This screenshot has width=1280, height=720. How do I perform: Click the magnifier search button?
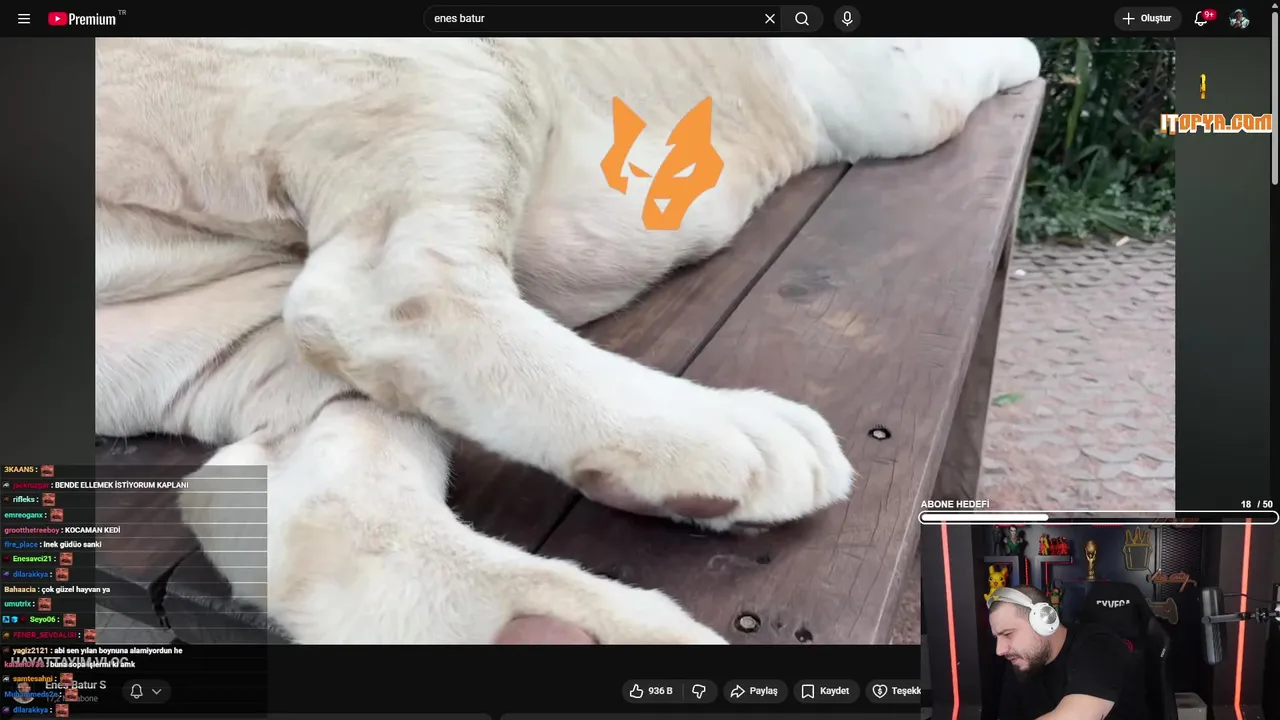(802, 19)
